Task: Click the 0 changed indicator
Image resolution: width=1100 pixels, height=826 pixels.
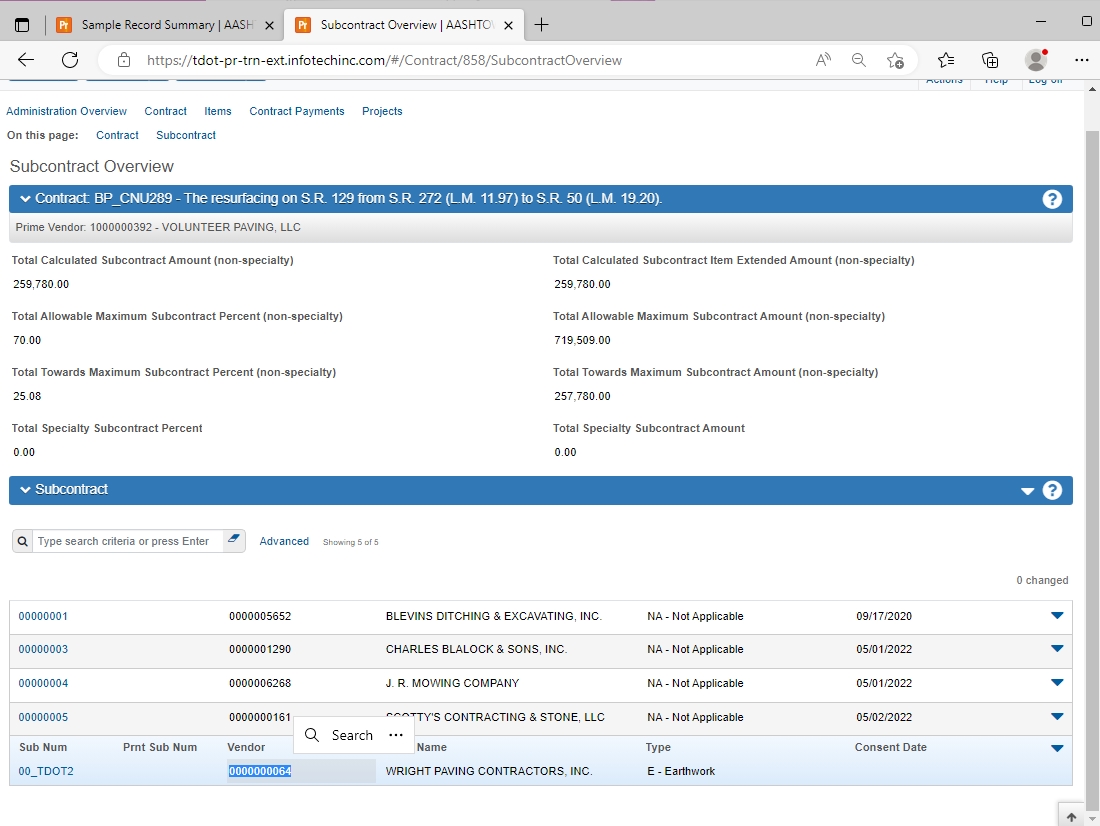Action: tap(1042, 580)
